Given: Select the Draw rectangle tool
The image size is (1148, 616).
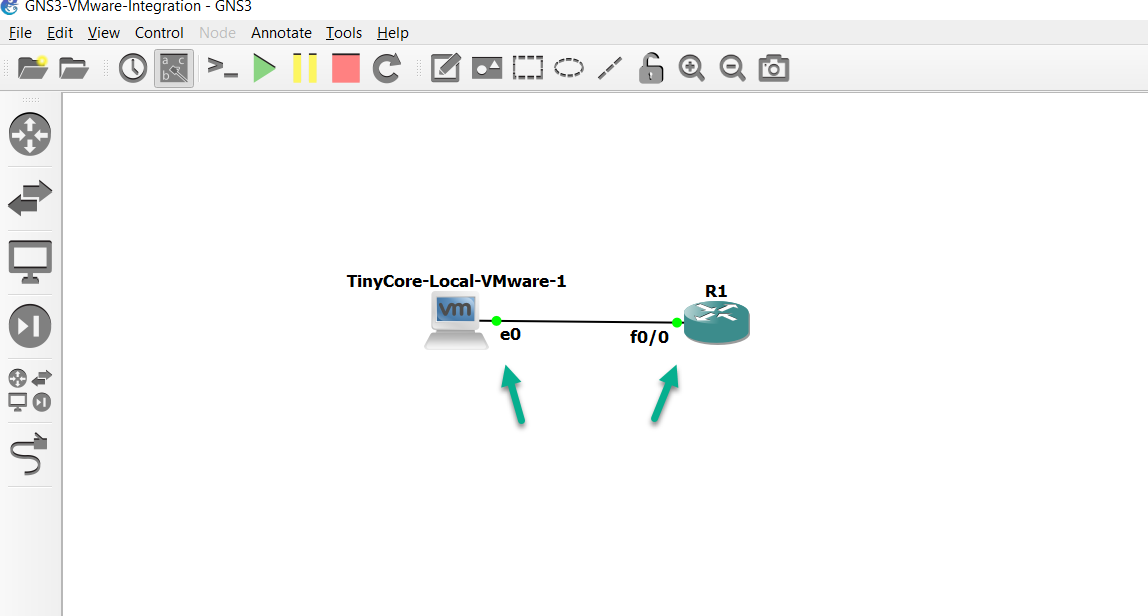Looking at the screenshot, I should pos(528,68).
